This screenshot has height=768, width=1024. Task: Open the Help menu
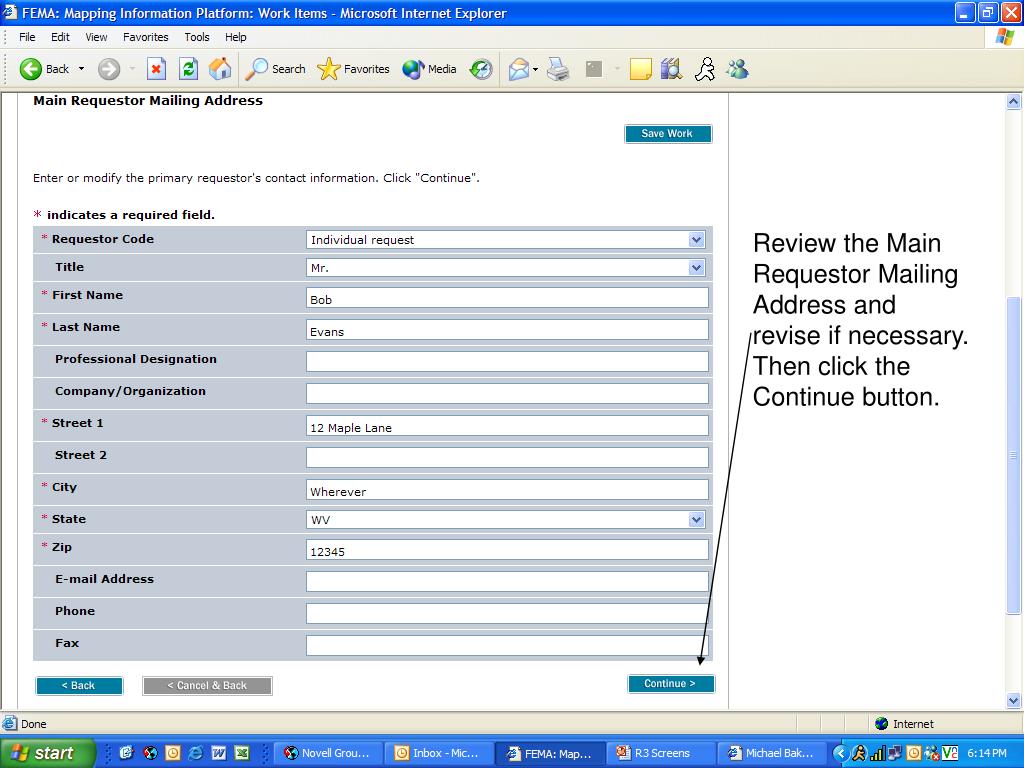coord(236,37)
